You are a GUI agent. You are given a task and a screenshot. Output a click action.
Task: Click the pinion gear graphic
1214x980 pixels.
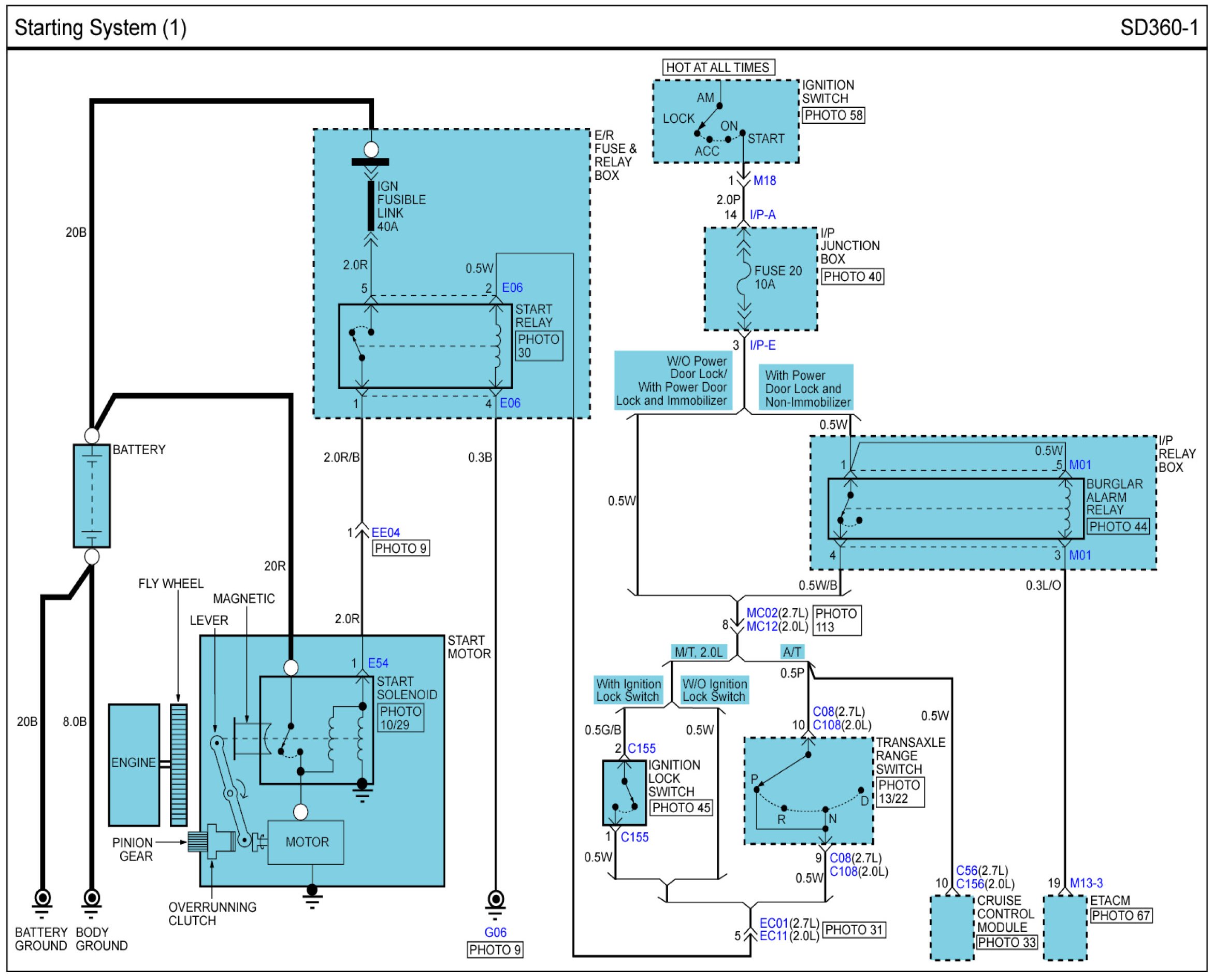[x=199, y=842]
